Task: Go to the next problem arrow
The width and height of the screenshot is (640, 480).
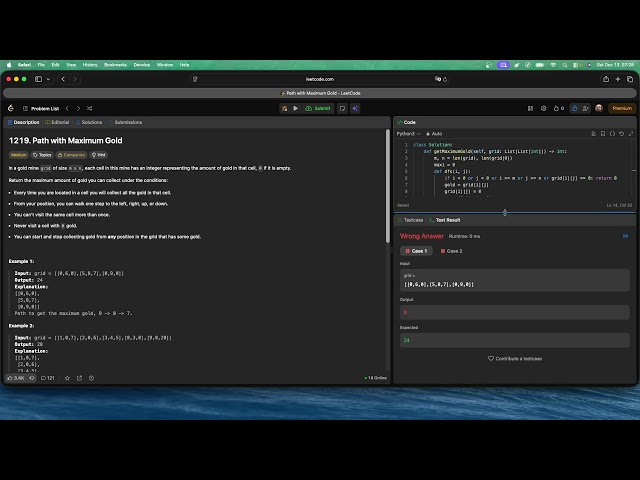Action: tap(80, 108)
